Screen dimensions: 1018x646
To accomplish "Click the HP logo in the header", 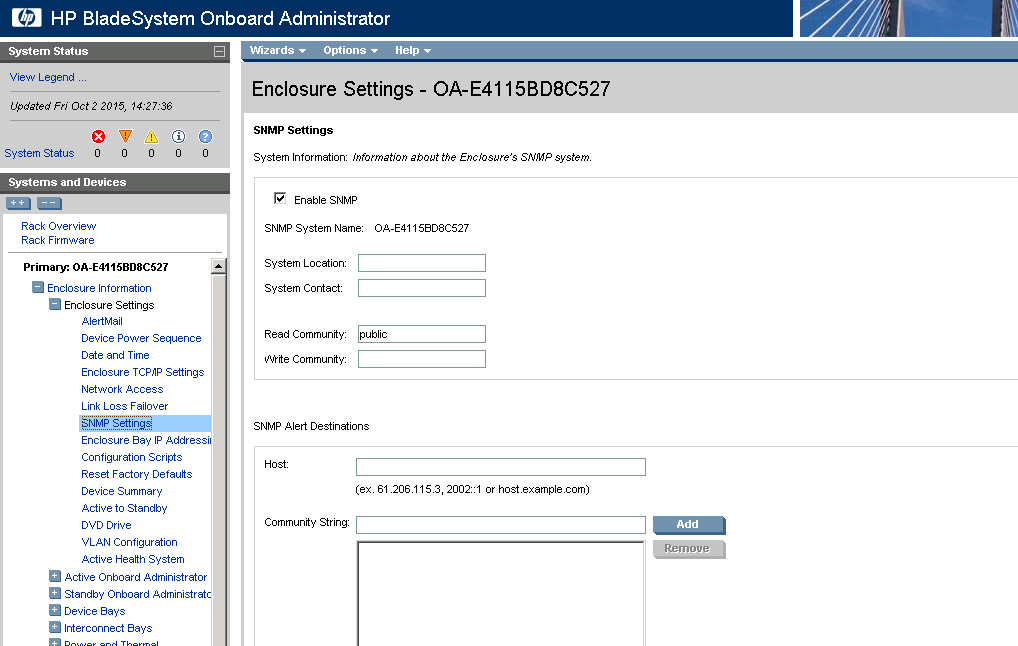I will click(x=27, y=18).
